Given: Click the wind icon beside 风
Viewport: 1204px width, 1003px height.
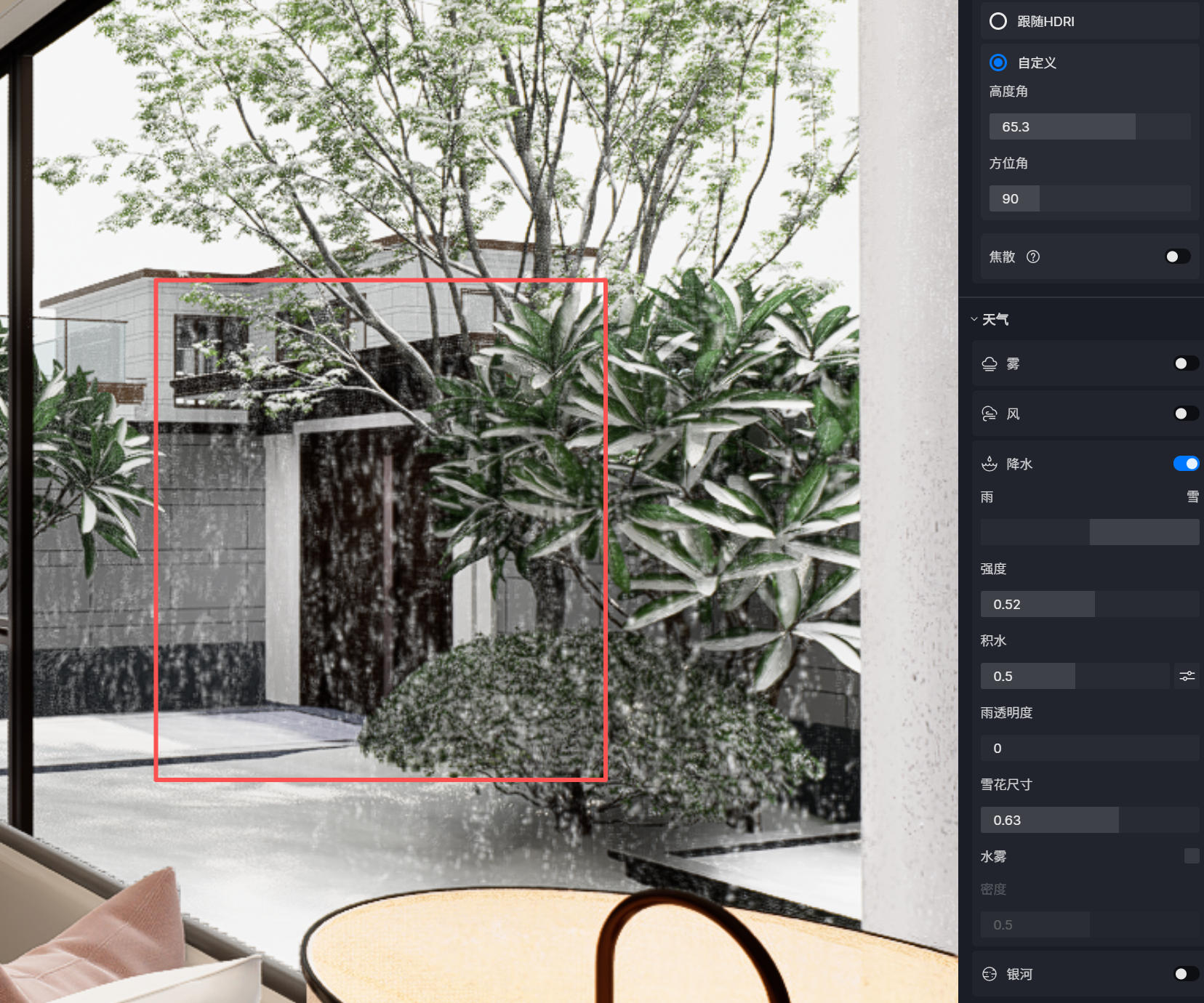Looking at the screenshot, I should tap(990, 414).
